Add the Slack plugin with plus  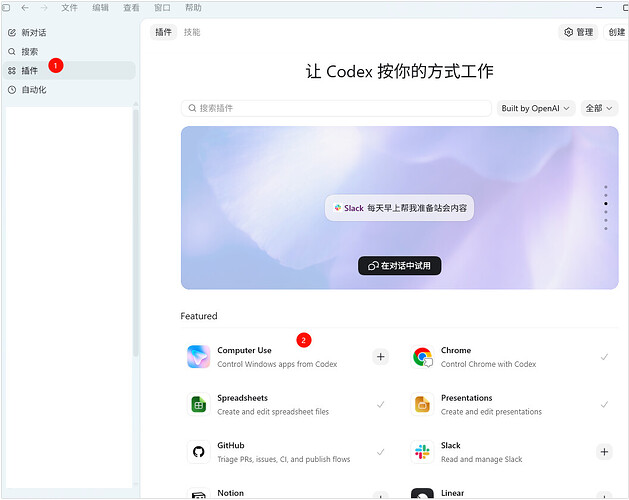(604, 452)
